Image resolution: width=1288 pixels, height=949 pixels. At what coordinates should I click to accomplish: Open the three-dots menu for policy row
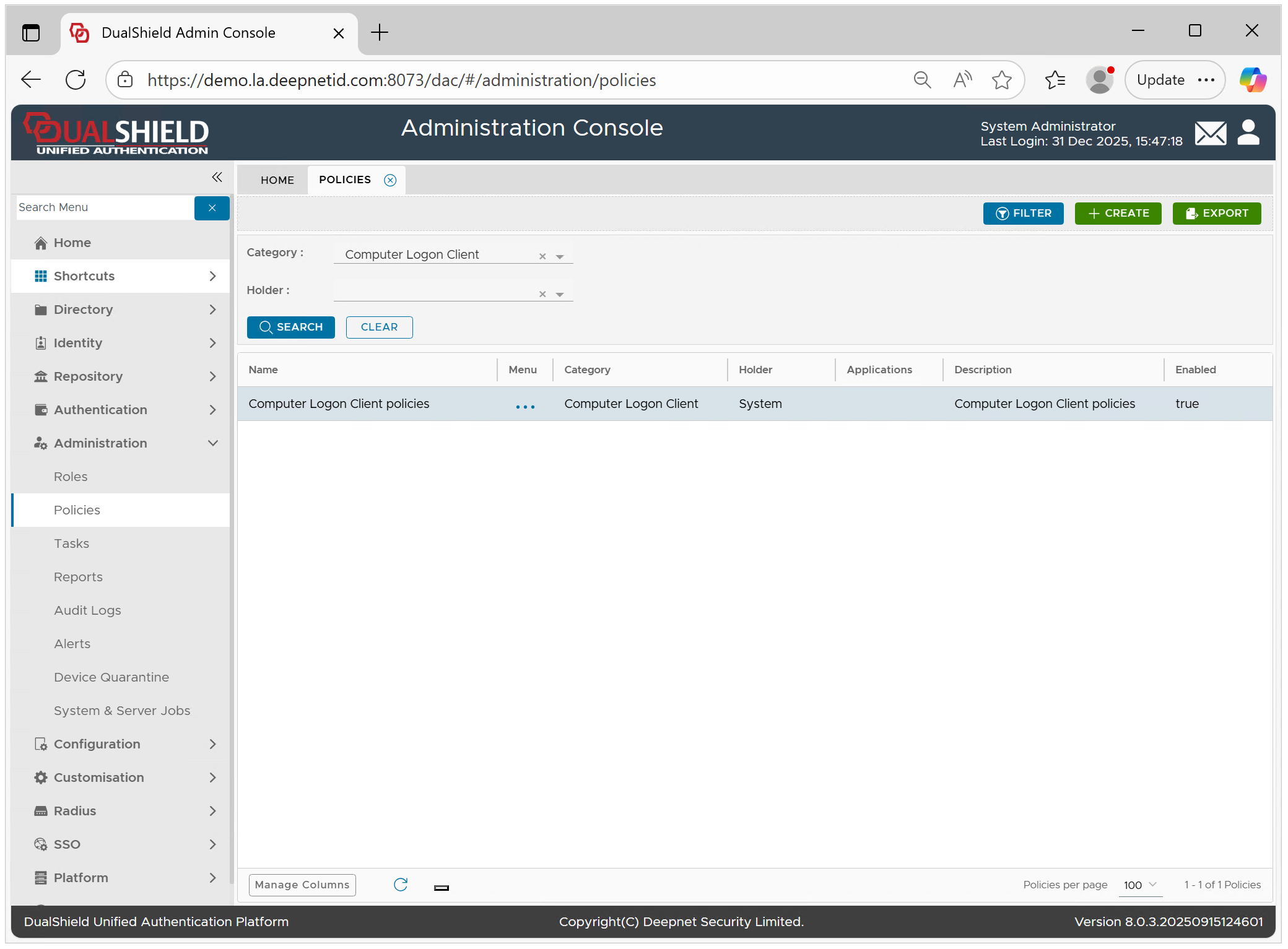point(524,405)
